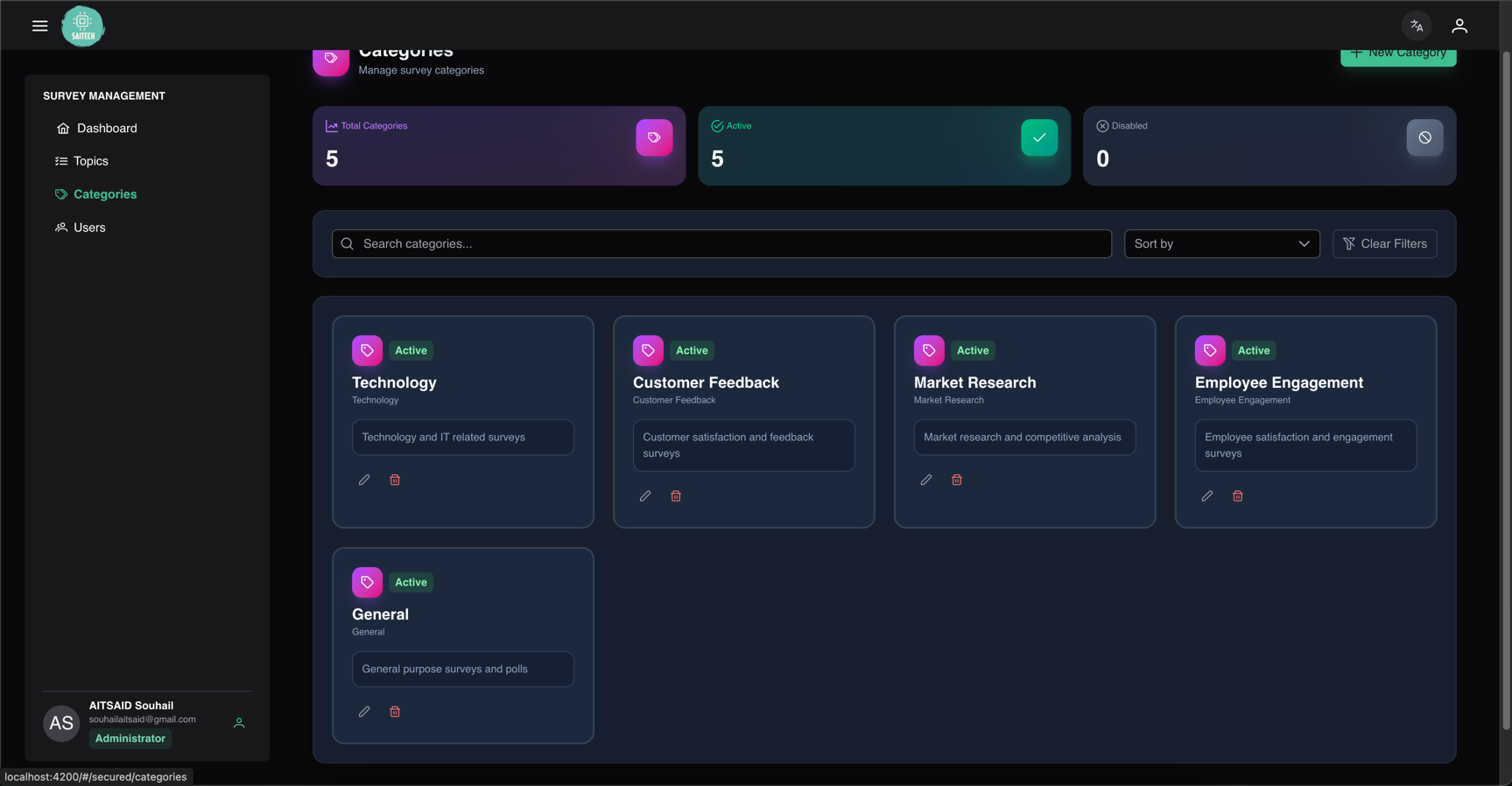Click 'Market research and competitive analysis' description
The width and height of the screenshot is (1512, 786).
(1022, 438)
